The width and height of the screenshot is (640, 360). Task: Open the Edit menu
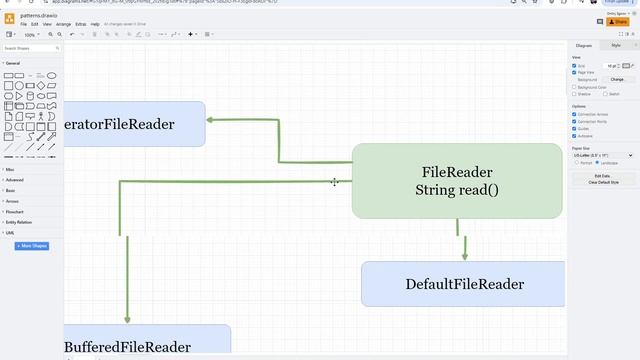pyautogui.click(x=34, y=24)
